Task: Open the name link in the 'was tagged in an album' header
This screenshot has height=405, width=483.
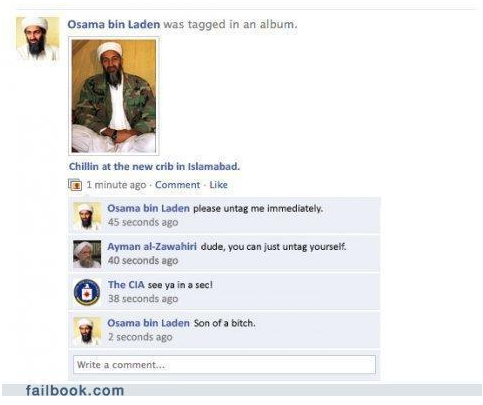Action: (x=114, y=24)
